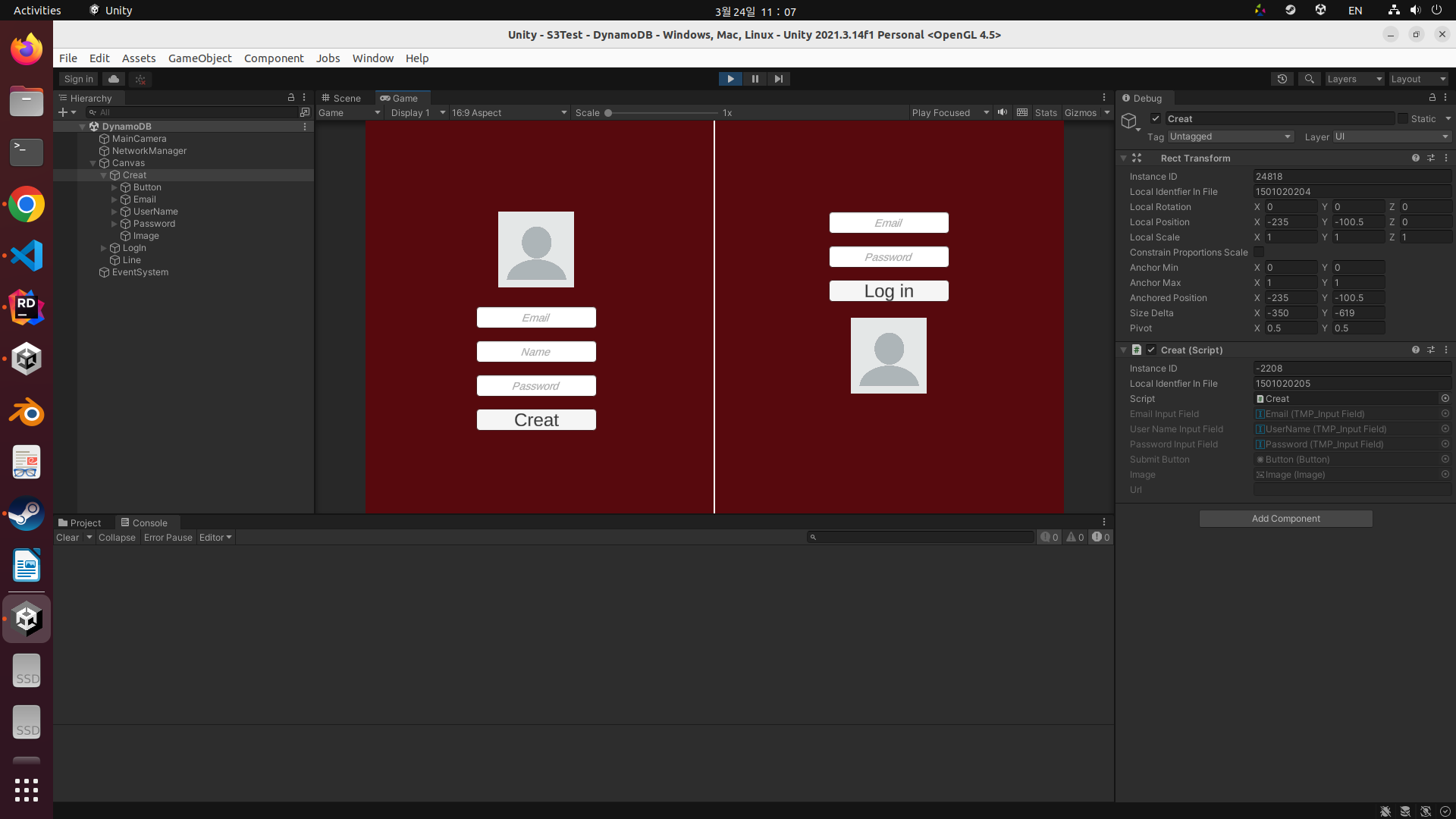This screenshot has width=1456, height=819.
Task: Open Rect Transform preset settings icon
Action: (x=1431, y=158)
